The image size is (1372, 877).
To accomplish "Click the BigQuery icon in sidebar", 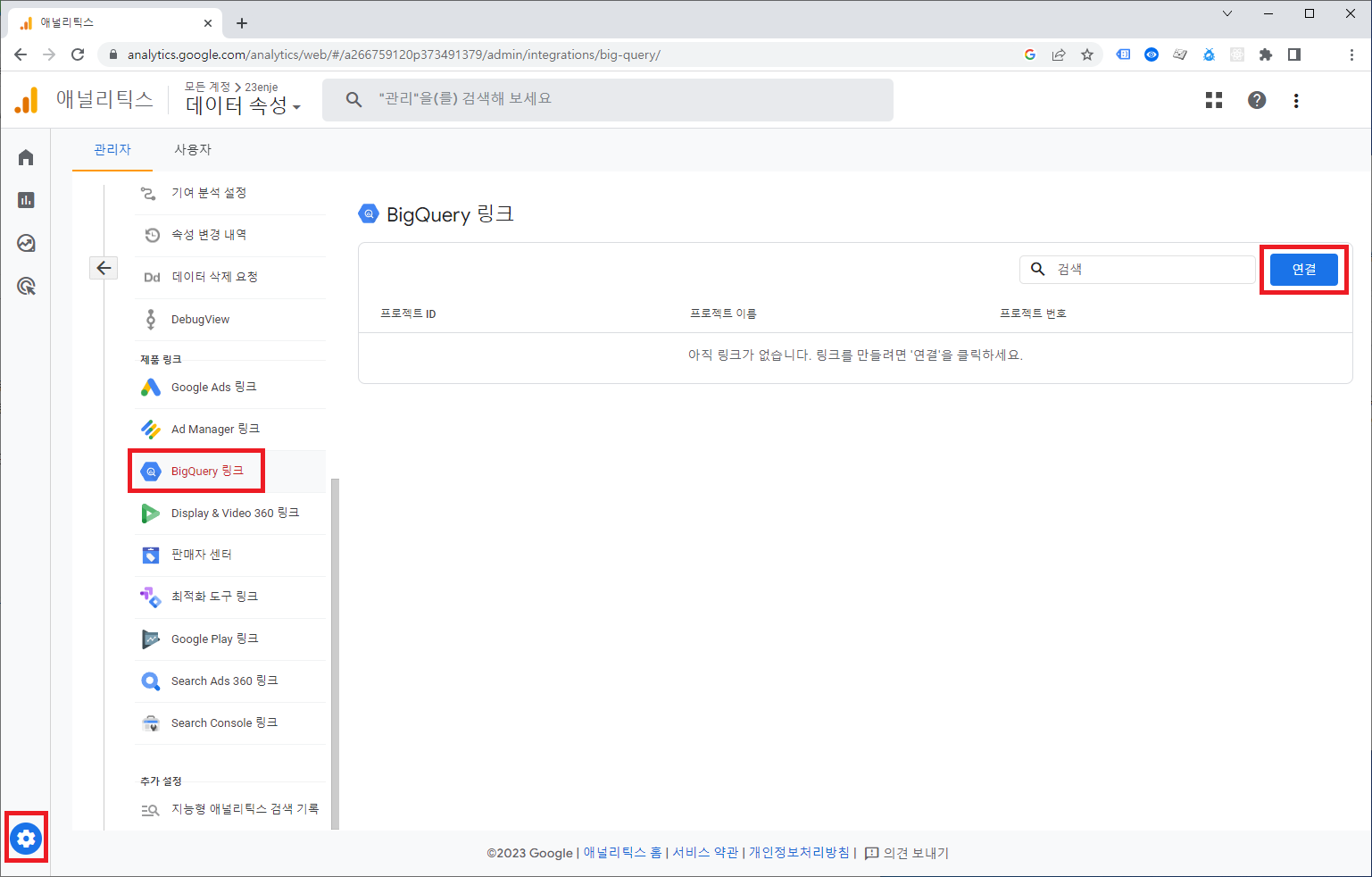I will coord(151,472).
